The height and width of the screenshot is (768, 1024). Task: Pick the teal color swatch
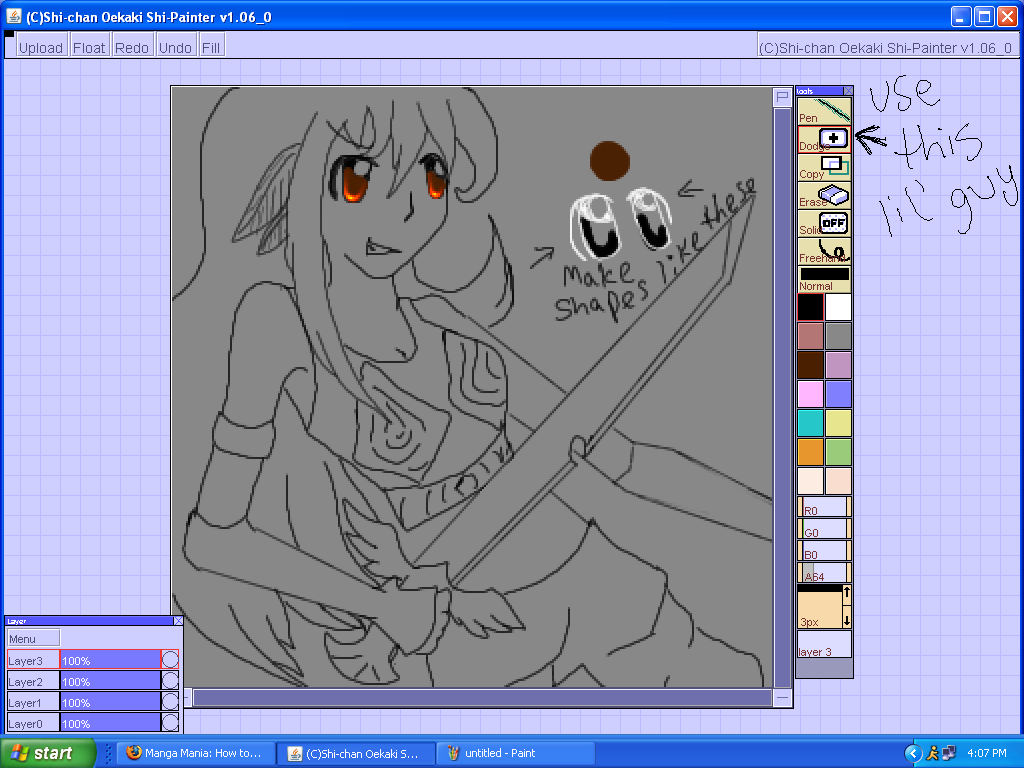(x=810, y=423)
